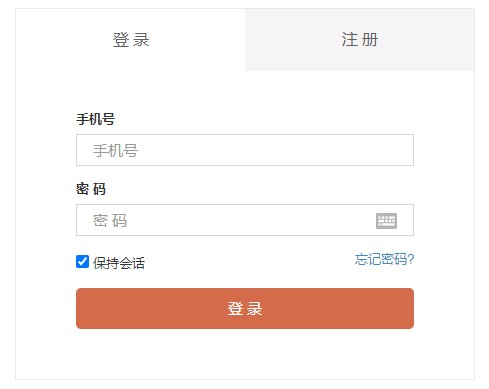Submit the form with the 登录 button
Viewport: 489px width, 389px height.
[245, 308]
